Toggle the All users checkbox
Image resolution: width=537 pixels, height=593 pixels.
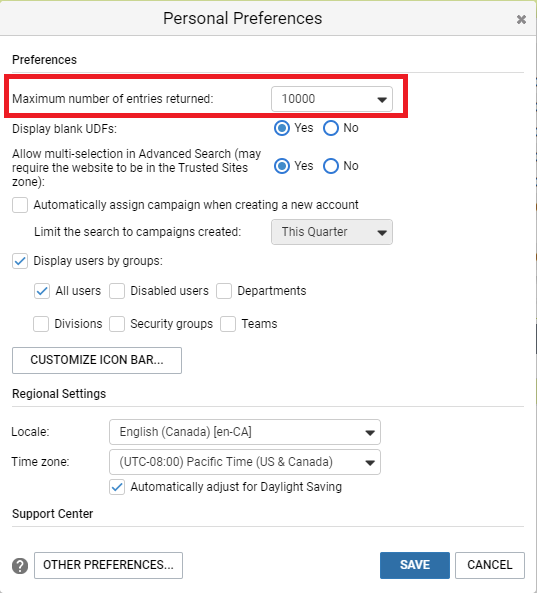tap(42, 291)
